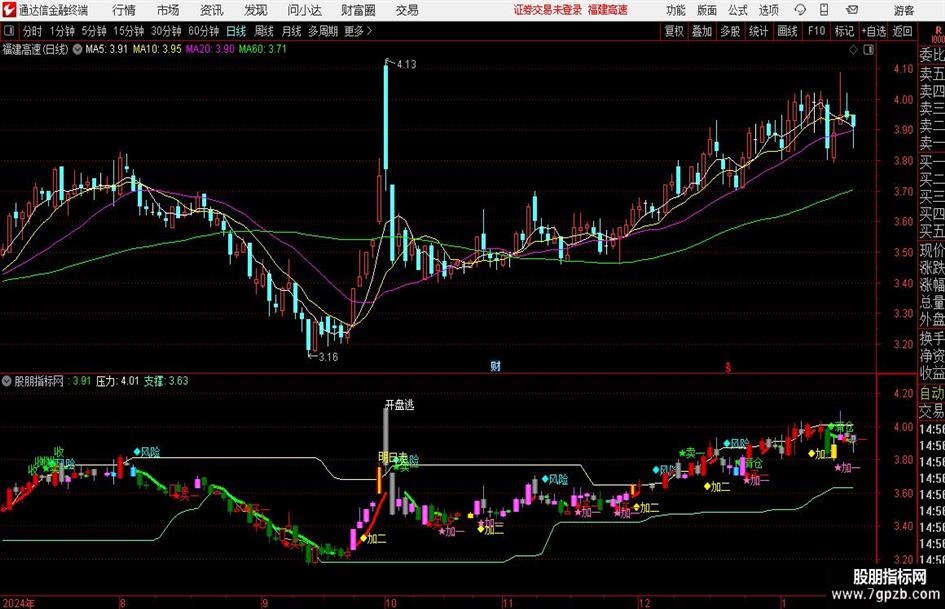Click the 证券交易未登录 login link
This screenshot has width=945, height=609.
(548, 10)
